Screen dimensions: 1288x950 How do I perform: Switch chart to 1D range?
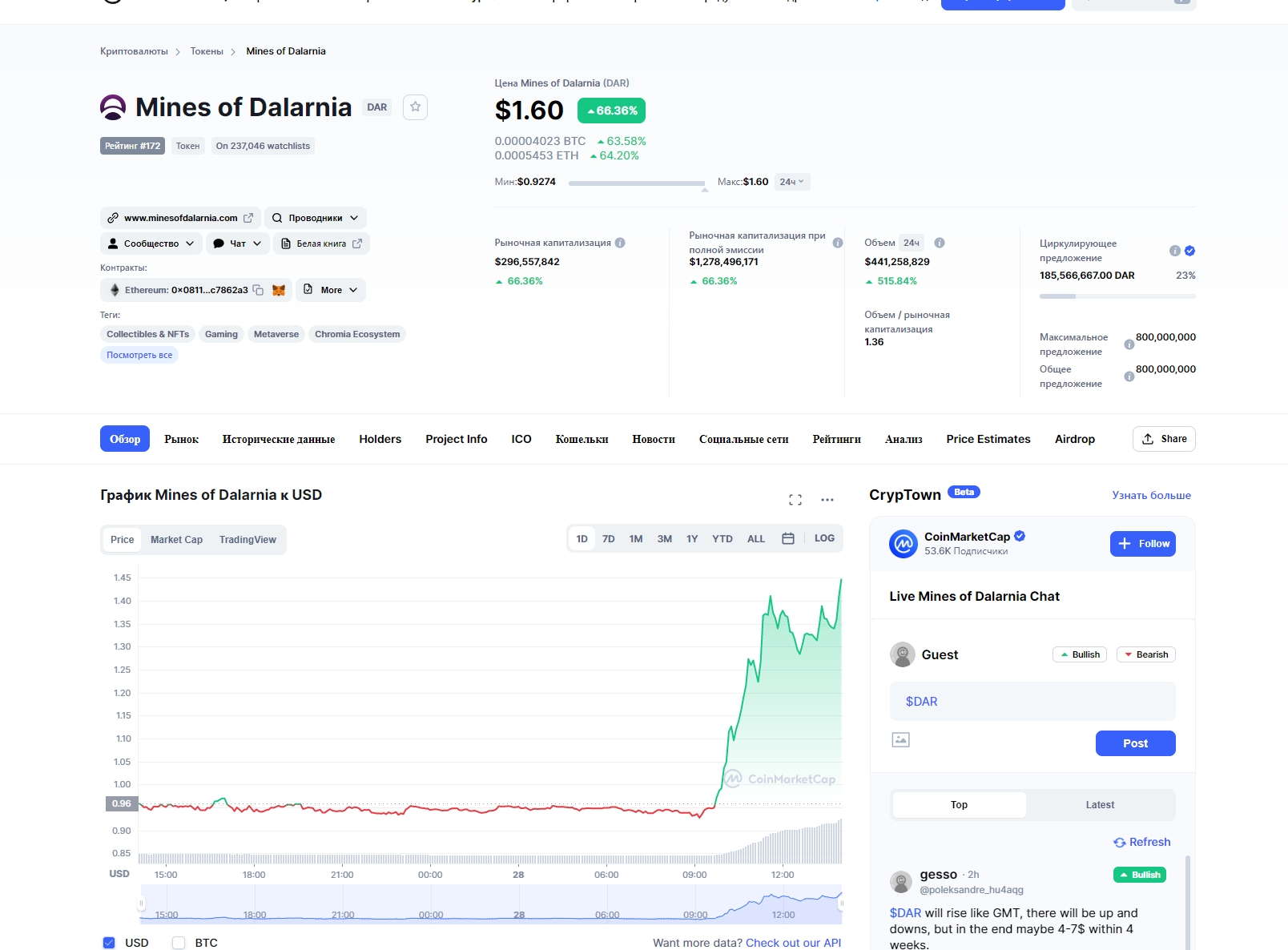tap(582, 539)
